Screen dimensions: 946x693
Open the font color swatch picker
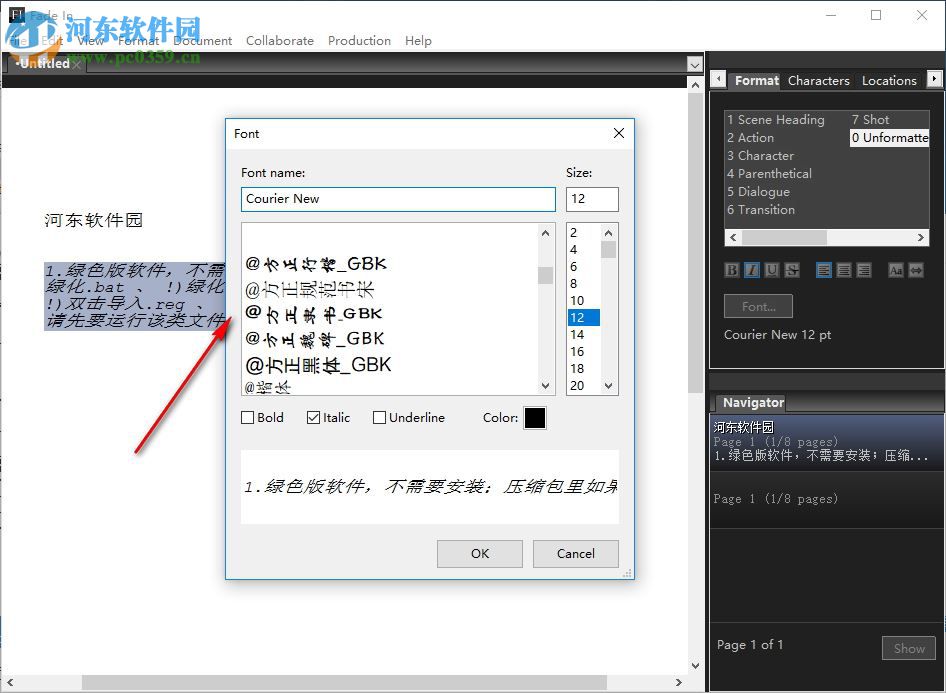(534, 418)
